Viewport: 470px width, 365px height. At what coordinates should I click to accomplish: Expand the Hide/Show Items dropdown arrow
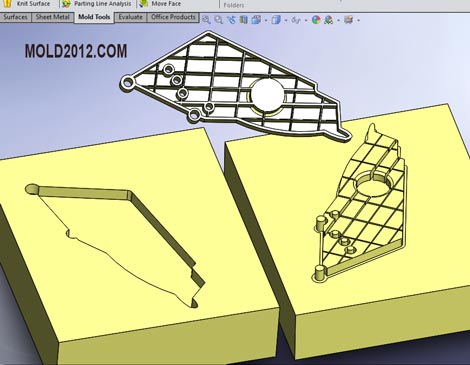point(306,20)
